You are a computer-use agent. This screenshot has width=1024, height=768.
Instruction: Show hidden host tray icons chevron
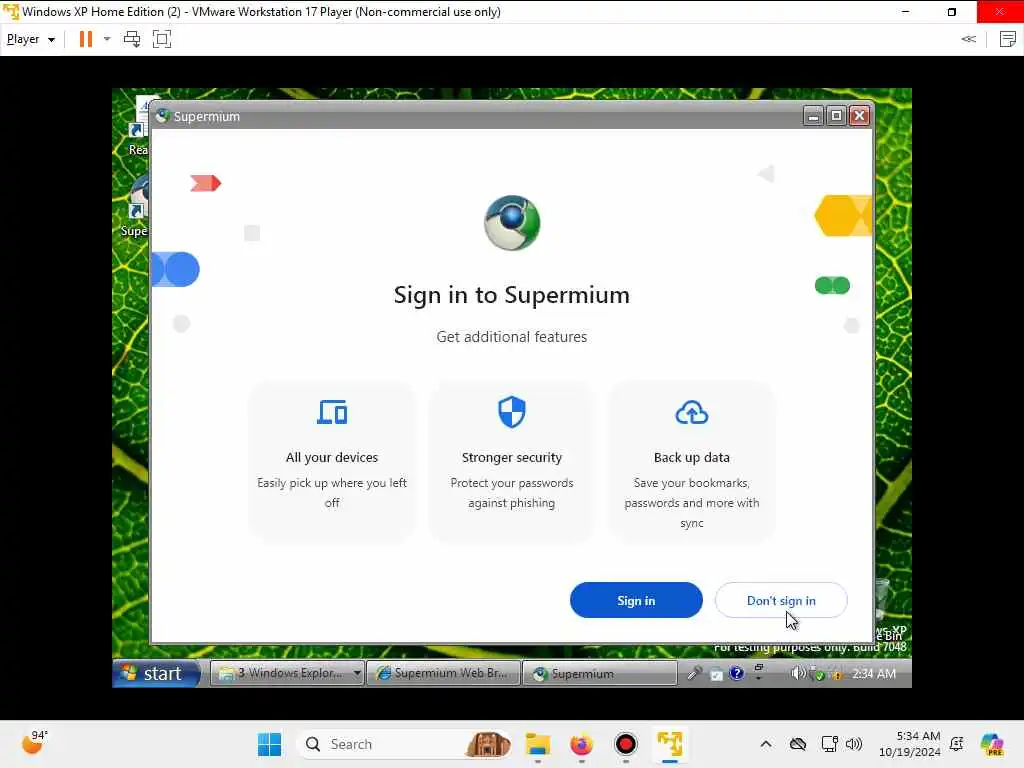(x=766, y=744)
